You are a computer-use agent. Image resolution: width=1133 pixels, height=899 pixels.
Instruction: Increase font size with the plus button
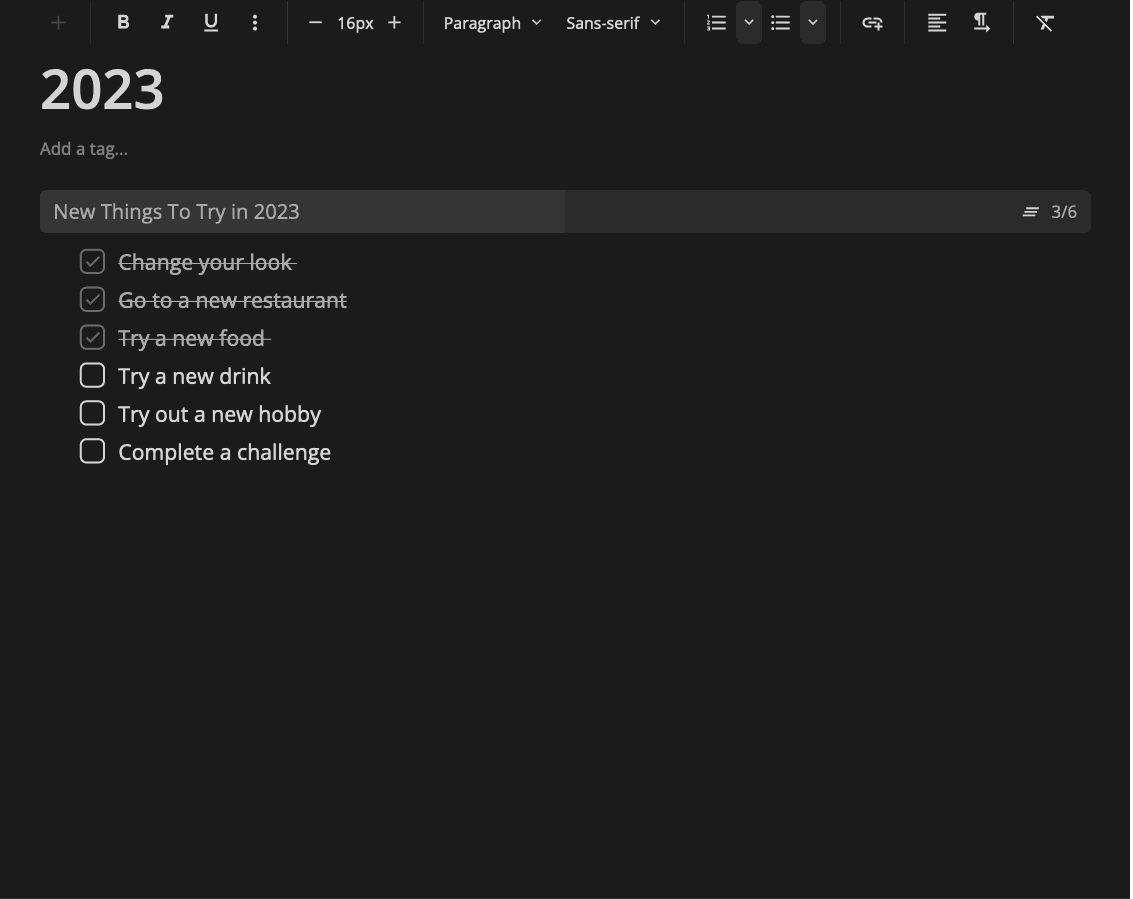tap(394, 22)
